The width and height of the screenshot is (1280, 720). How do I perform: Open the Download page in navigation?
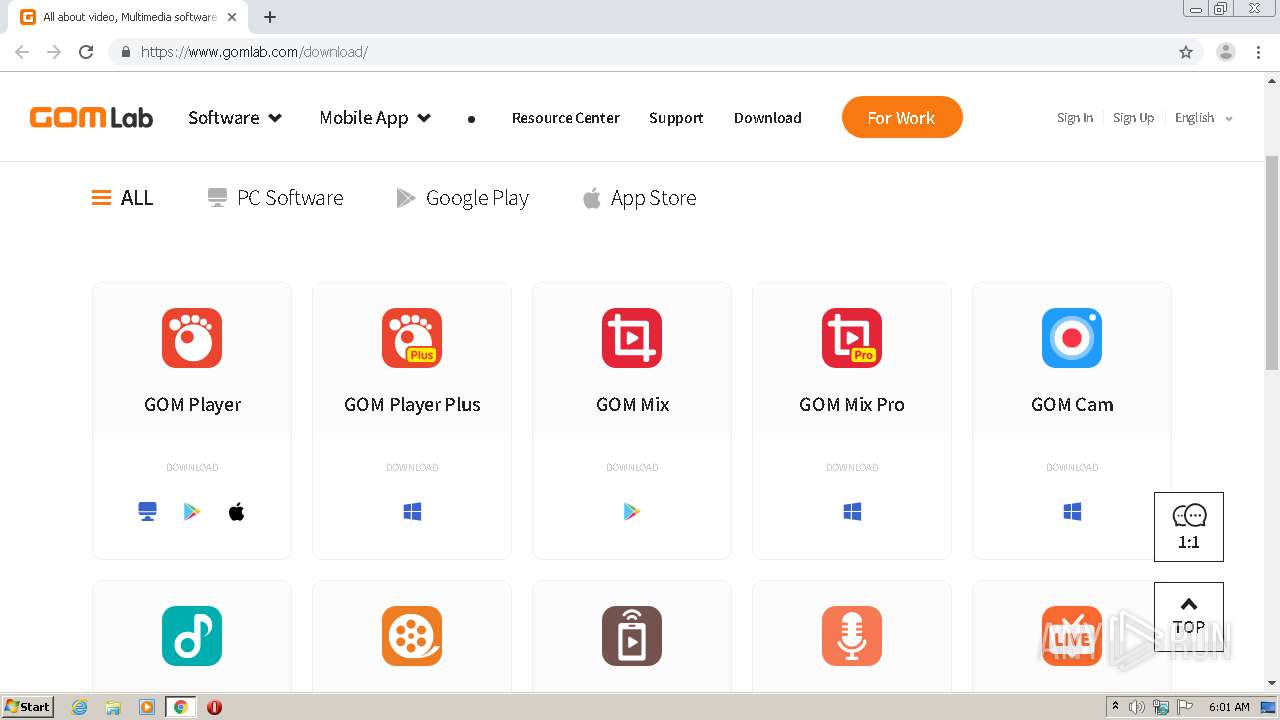tap(768, 118)
